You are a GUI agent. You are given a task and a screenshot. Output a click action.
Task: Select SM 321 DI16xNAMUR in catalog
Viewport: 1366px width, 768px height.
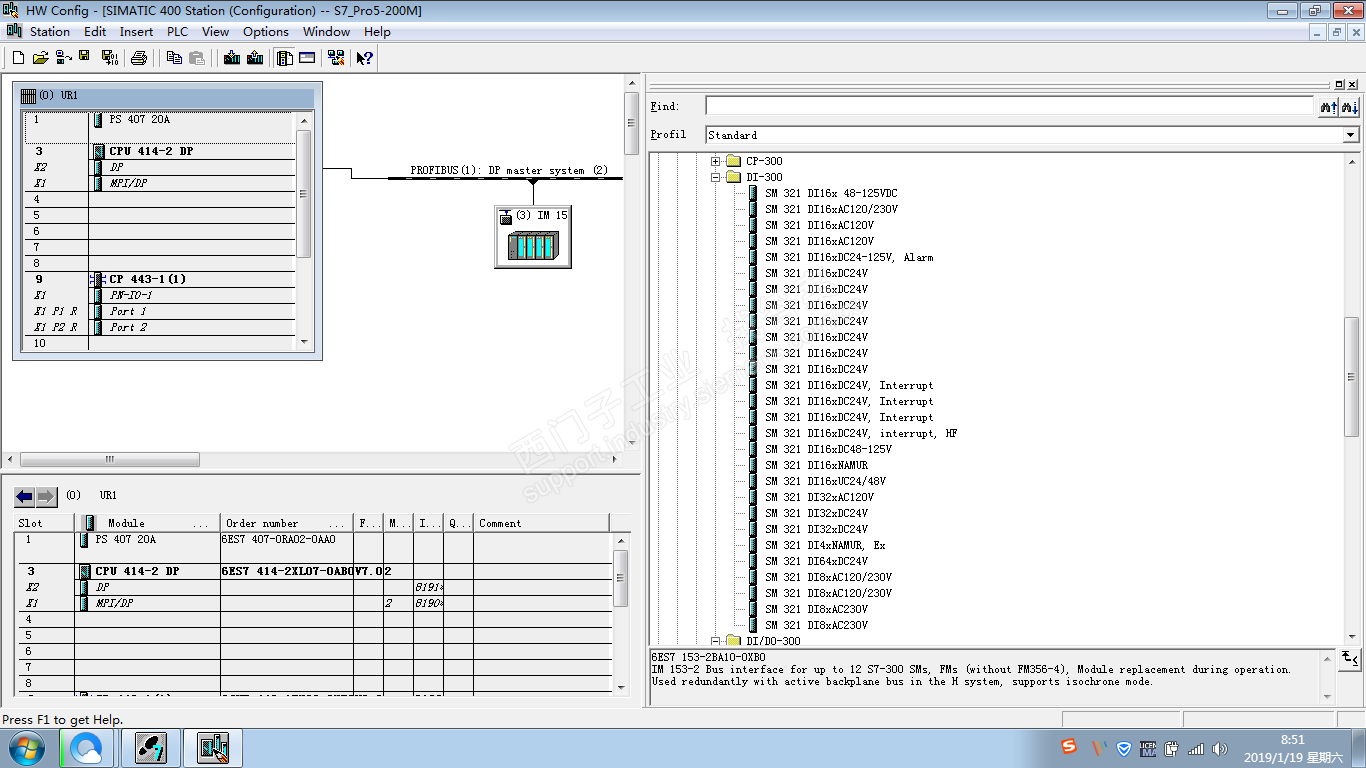coord(816,465)
